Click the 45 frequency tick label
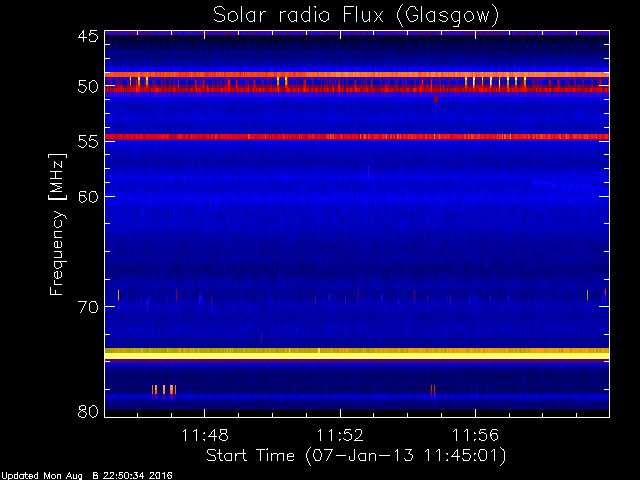Image resolution: width=640 pixels, height=480 pixels. [x=88, y=37]
